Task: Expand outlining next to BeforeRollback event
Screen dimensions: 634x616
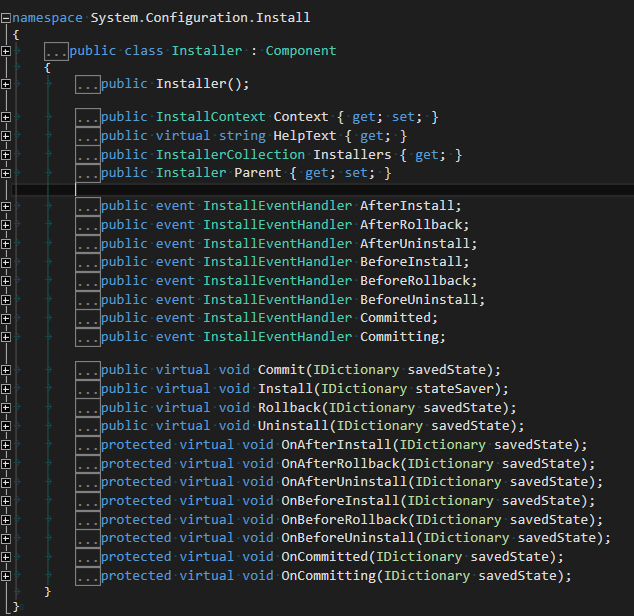Action: (x=6, y=281)
